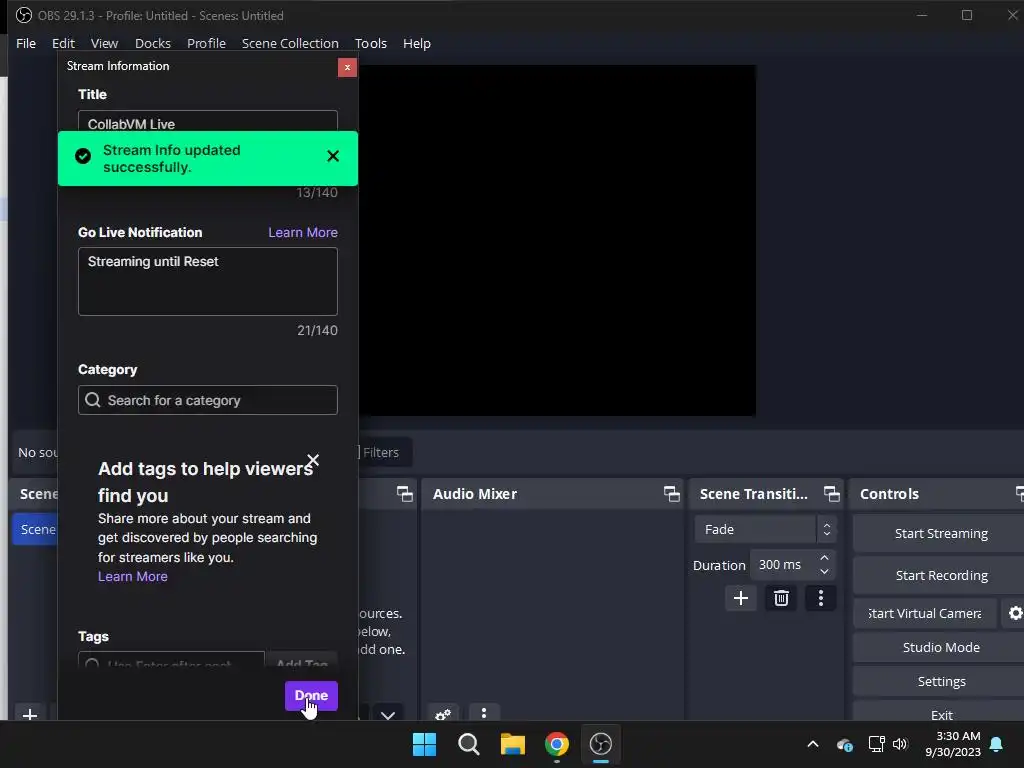
Task: Open Windows taskbar Search
Action: pyautogui.click(x=469, y=744)
